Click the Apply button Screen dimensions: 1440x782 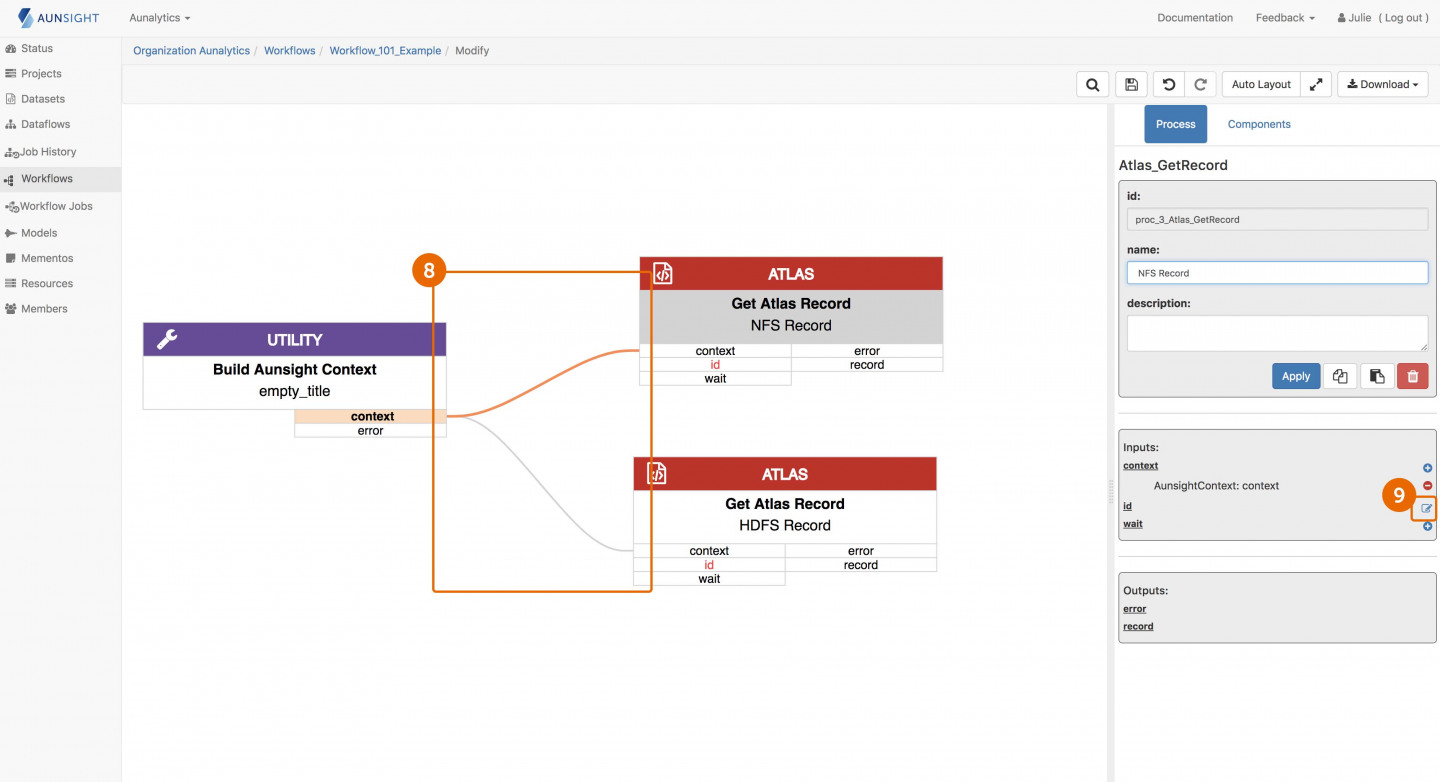[x=1296, y=376]
